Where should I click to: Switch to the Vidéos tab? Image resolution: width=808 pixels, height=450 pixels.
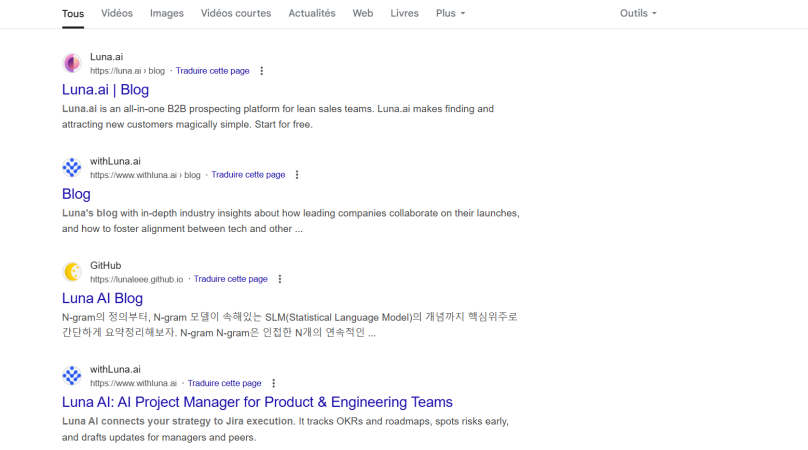point(117,13)
